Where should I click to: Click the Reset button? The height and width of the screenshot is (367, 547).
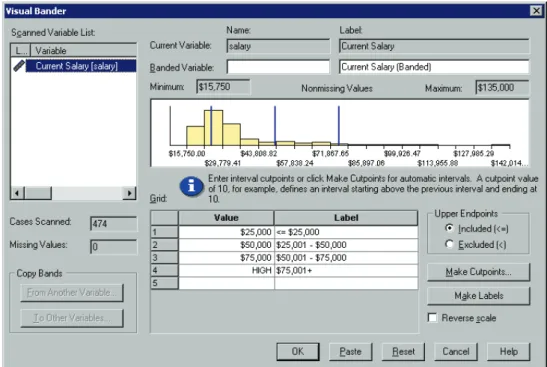(403, 351)
